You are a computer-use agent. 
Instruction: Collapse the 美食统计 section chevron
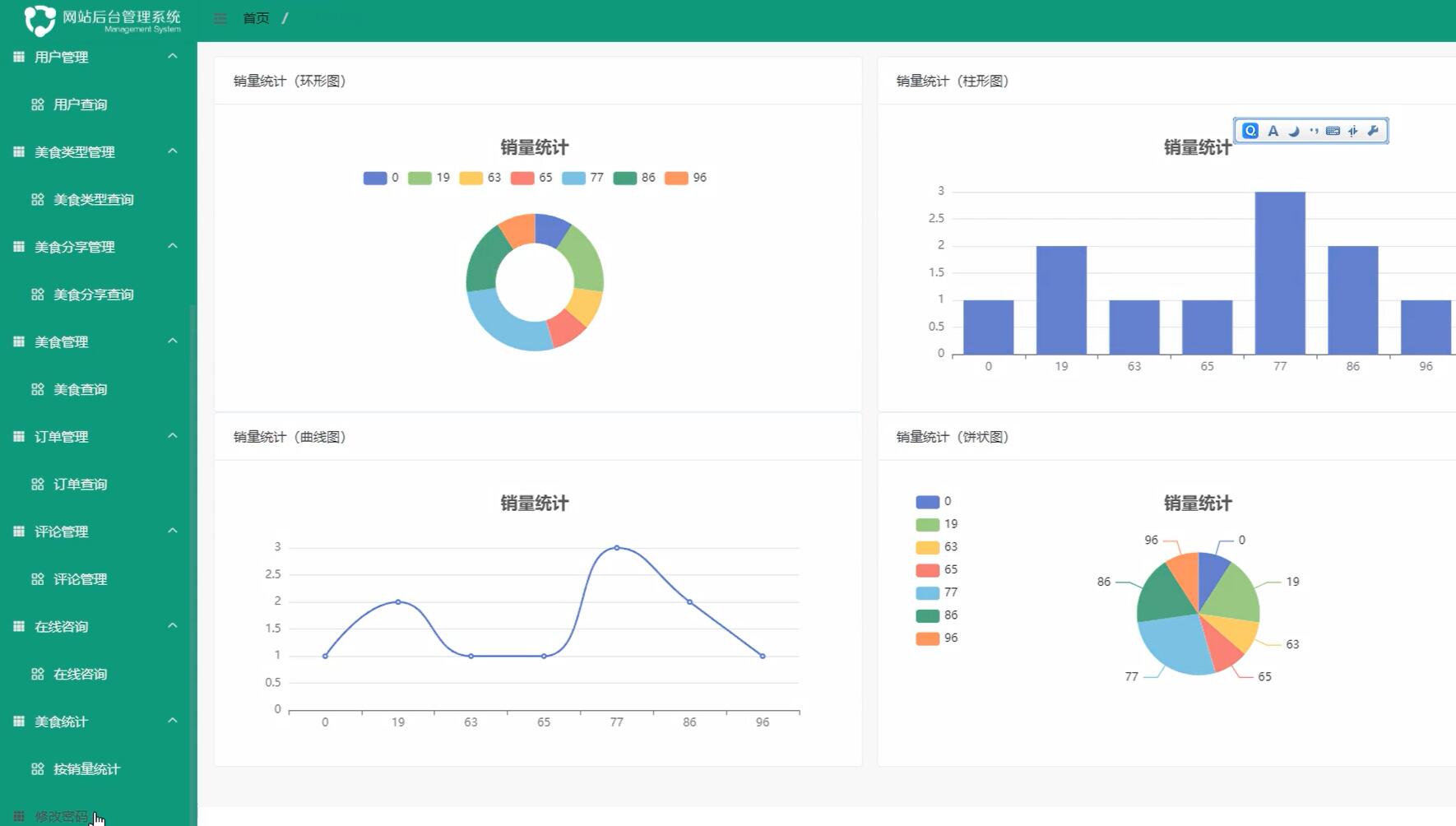point(173,720)
